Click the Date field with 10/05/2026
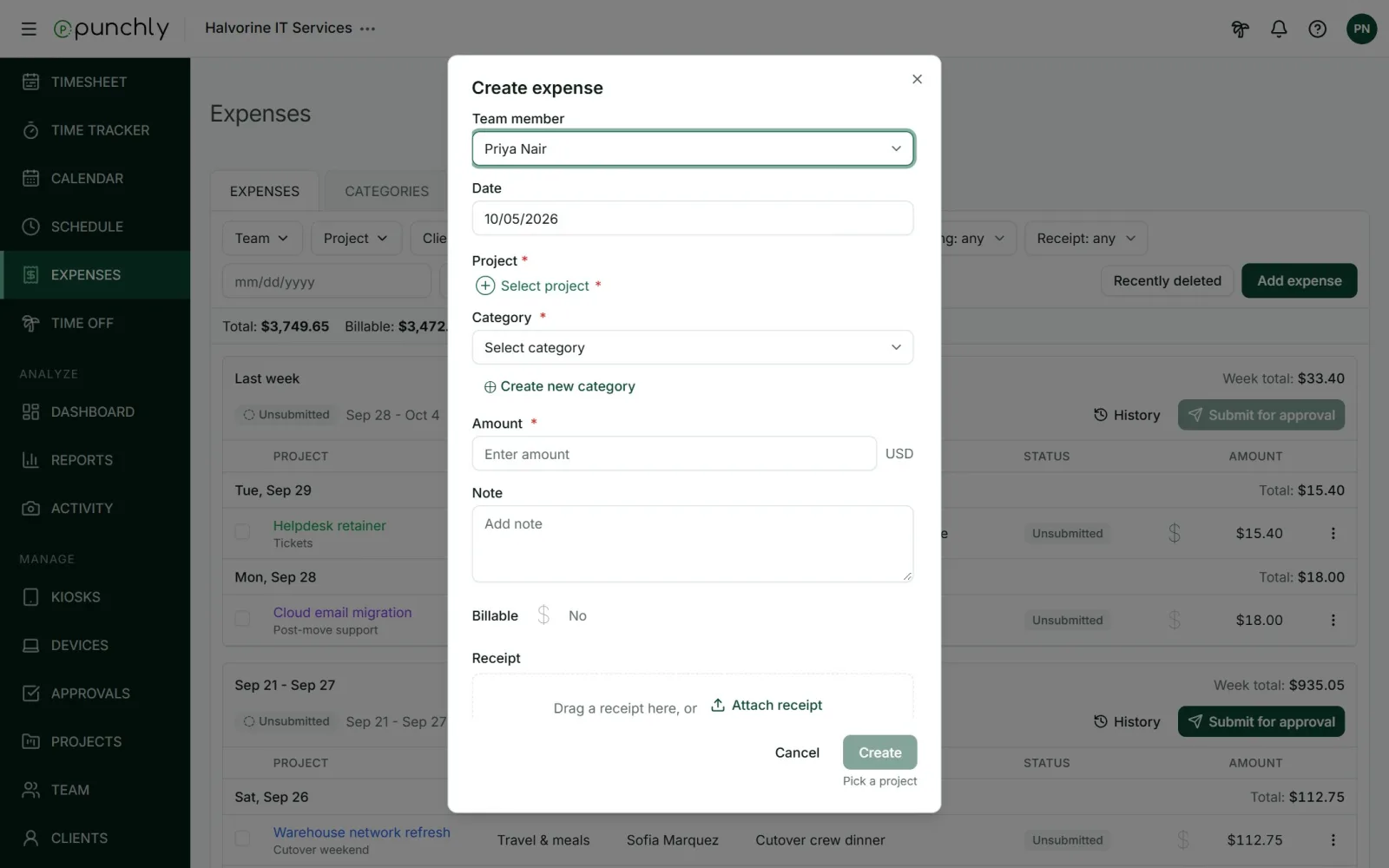Viewport: 1389px width, 868px height. click(693, 219)
